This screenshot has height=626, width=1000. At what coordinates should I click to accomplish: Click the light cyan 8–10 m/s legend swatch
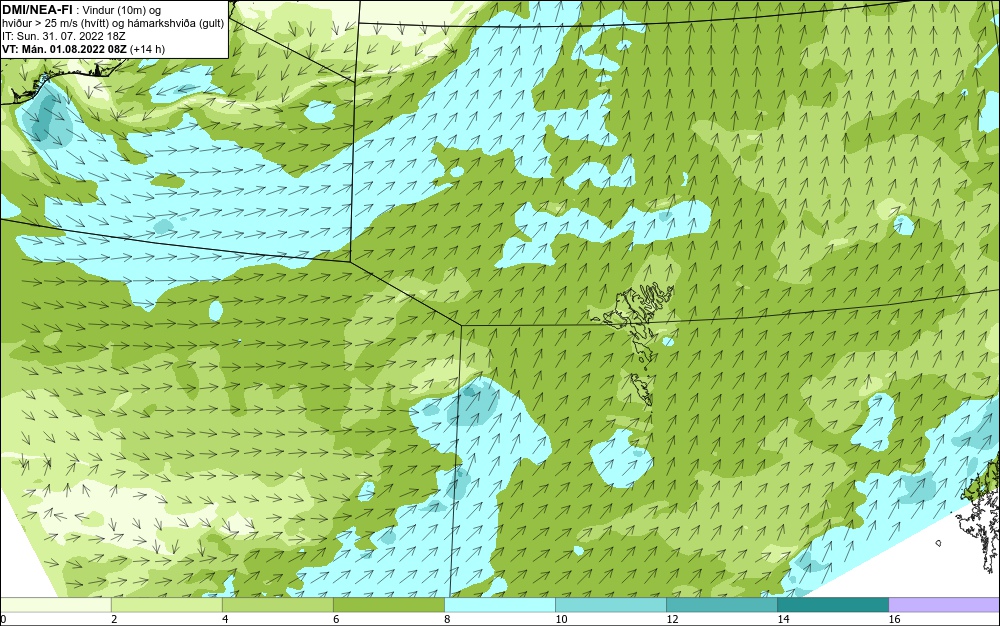(500, 604)
